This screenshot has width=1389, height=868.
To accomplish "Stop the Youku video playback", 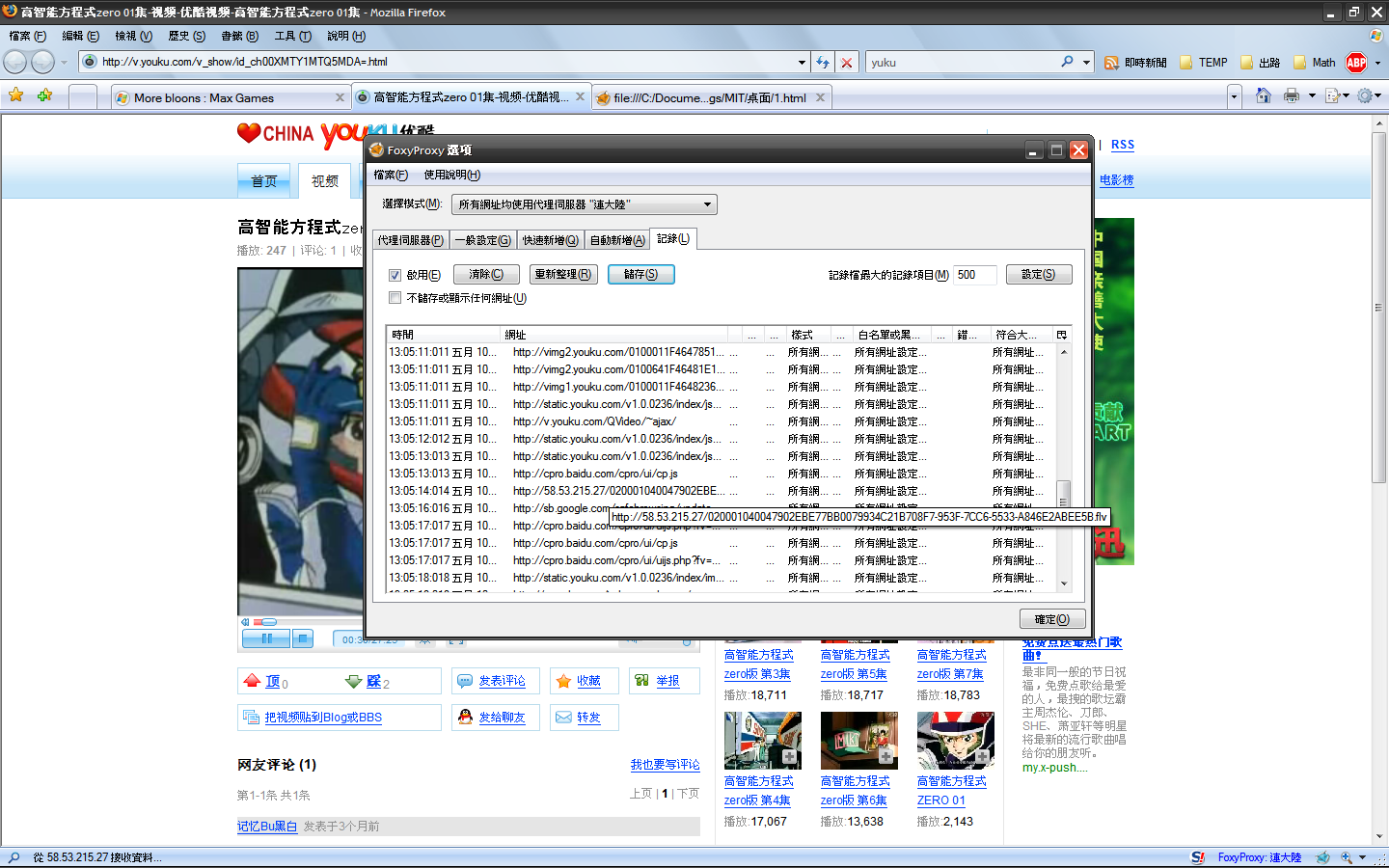I will (x=303, y=638).
